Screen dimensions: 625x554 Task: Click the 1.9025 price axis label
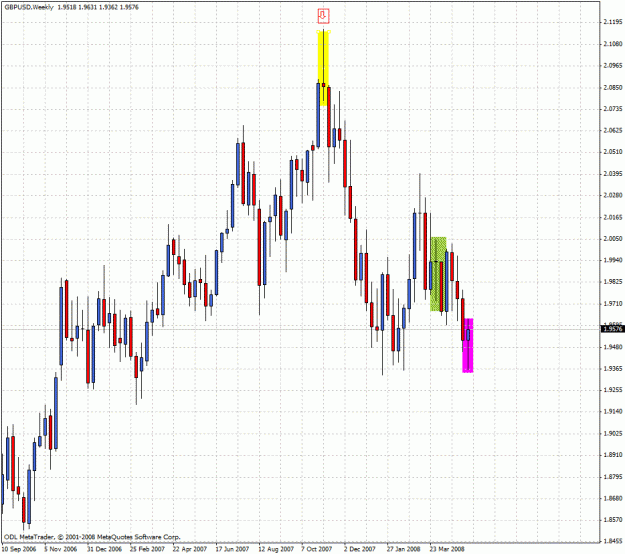pos(613,433)
